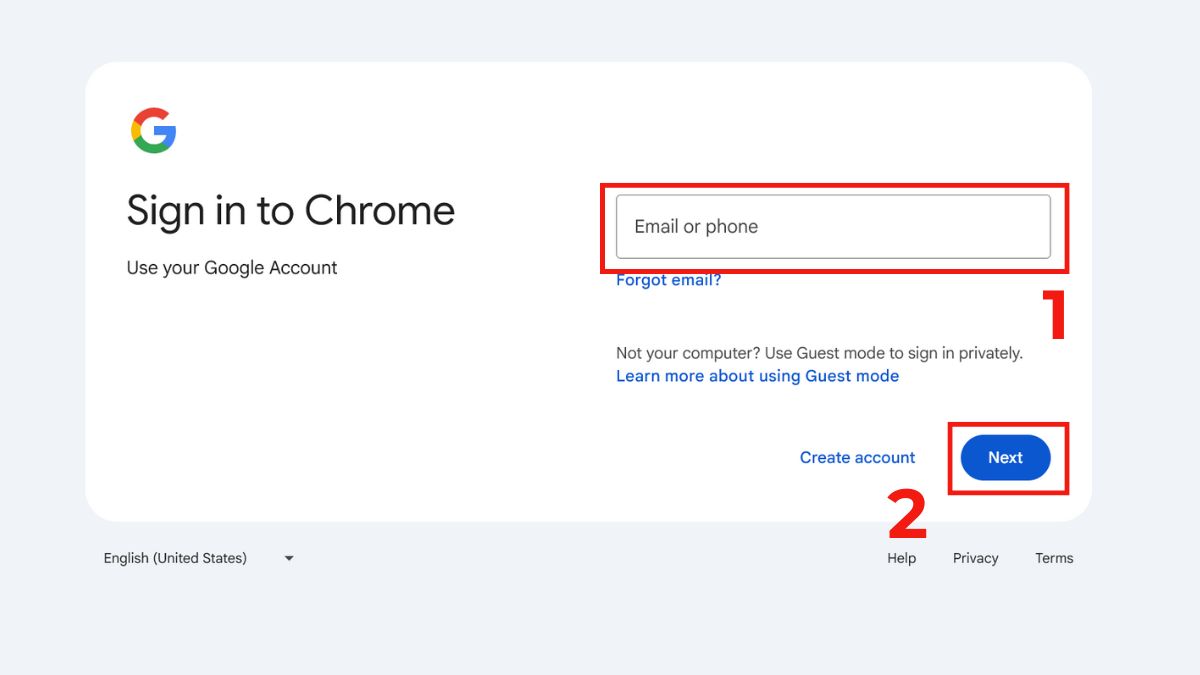Click Forgot email? below the input
1200x675 pixels.
(x=667, y=280)
